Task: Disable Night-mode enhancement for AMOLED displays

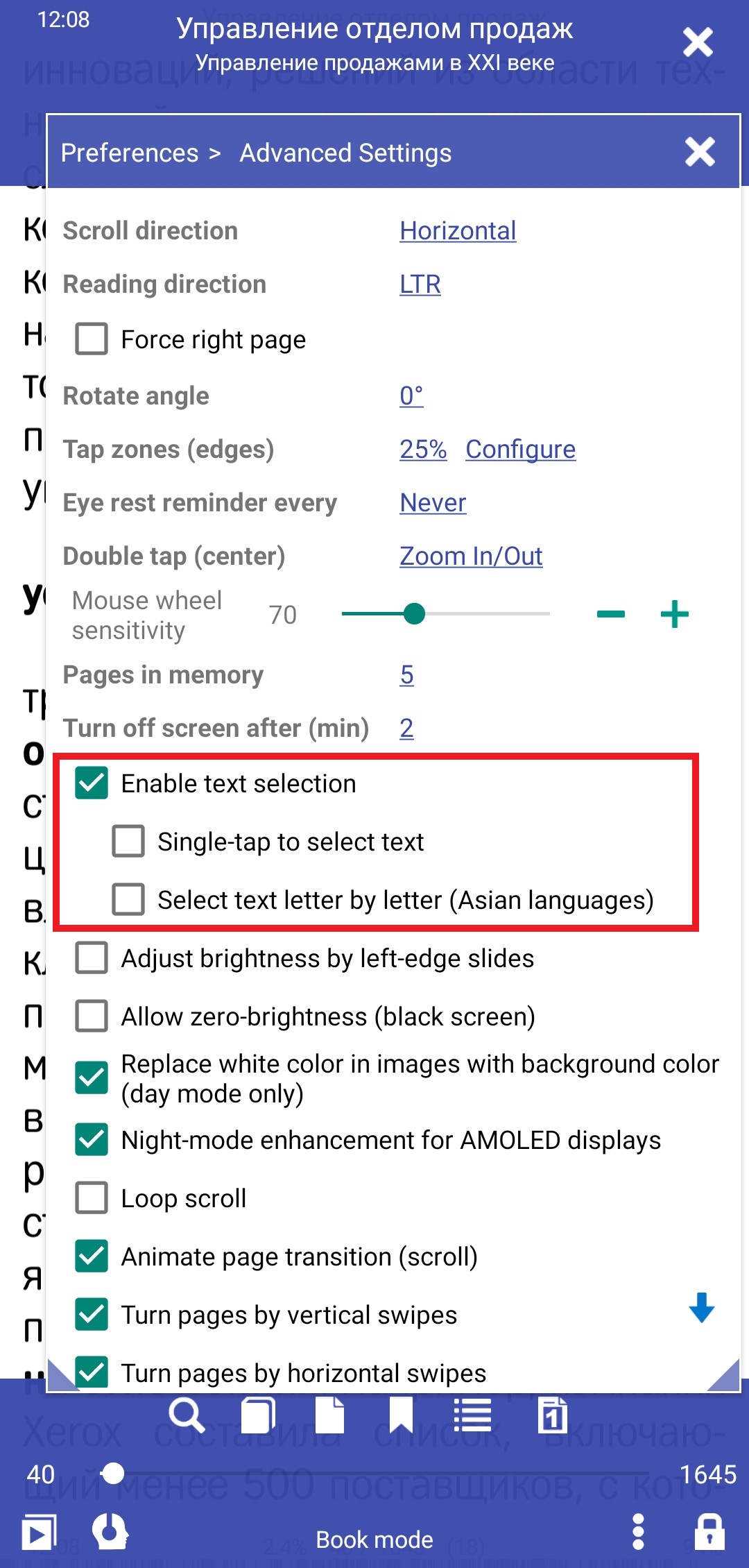Action: [92, 1140]
